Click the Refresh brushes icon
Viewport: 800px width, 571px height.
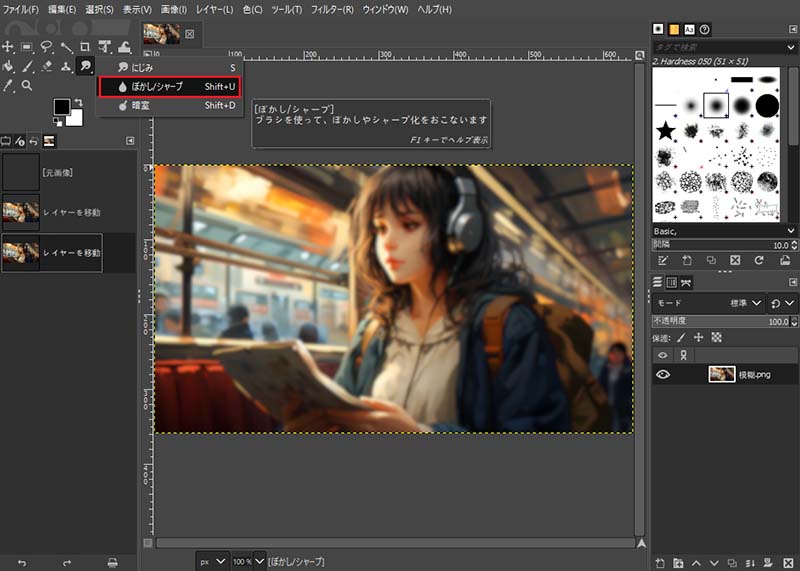tap(759, 261)
